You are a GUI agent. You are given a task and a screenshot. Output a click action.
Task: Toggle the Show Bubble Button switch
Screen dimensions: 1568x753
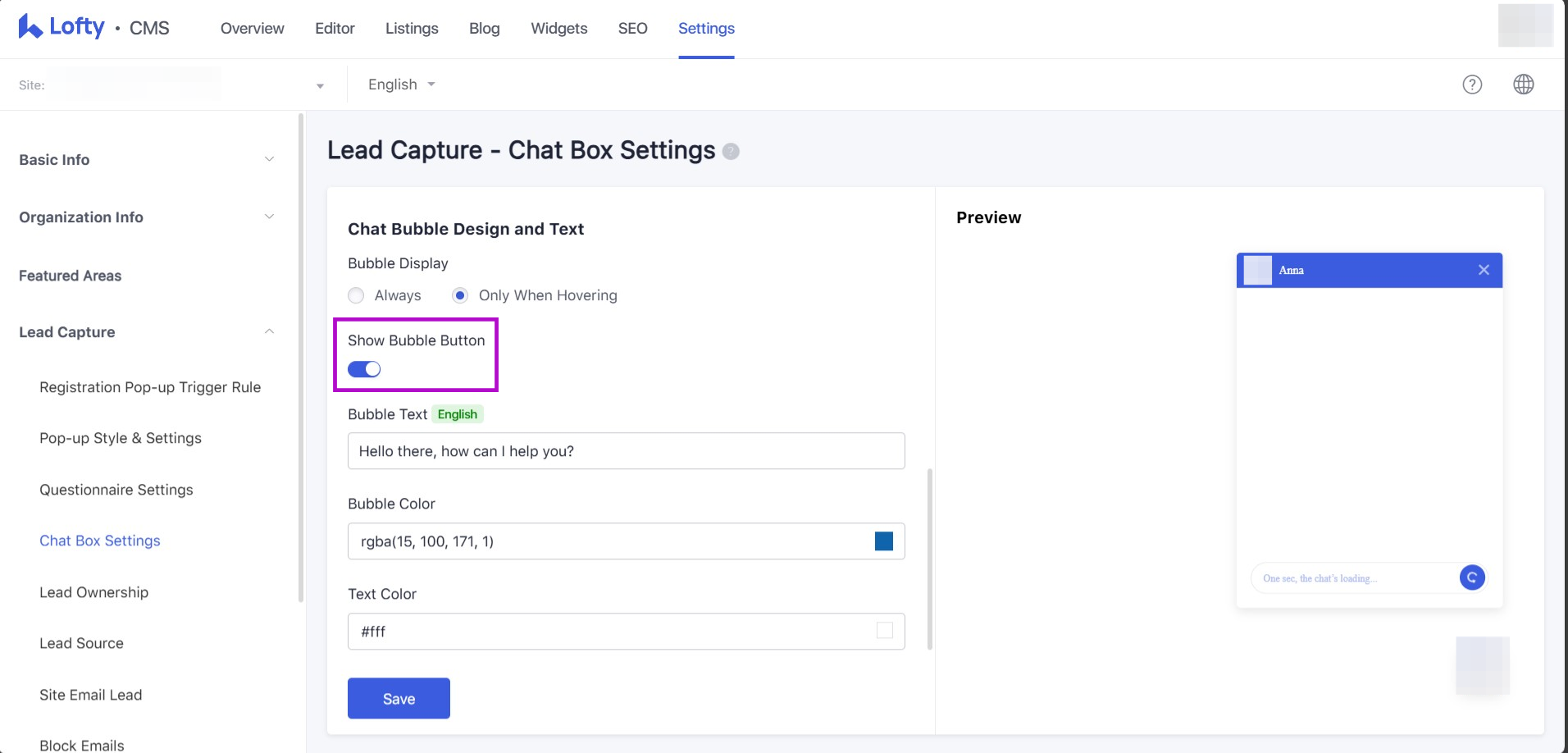pyautogui.click(x=364, y=369)
